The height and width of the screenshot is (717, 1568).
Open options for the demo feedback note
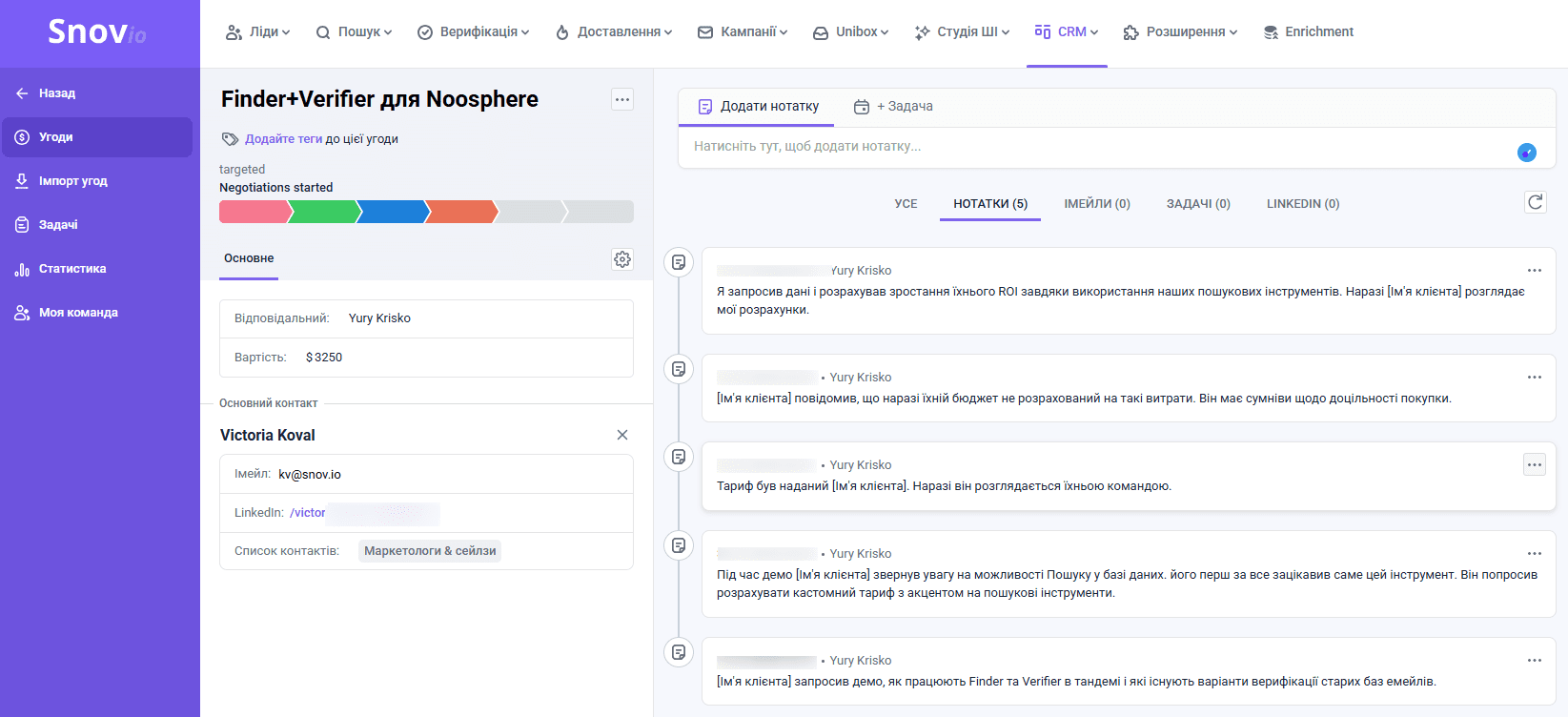pyautogui.click(x=1535, y=554)
